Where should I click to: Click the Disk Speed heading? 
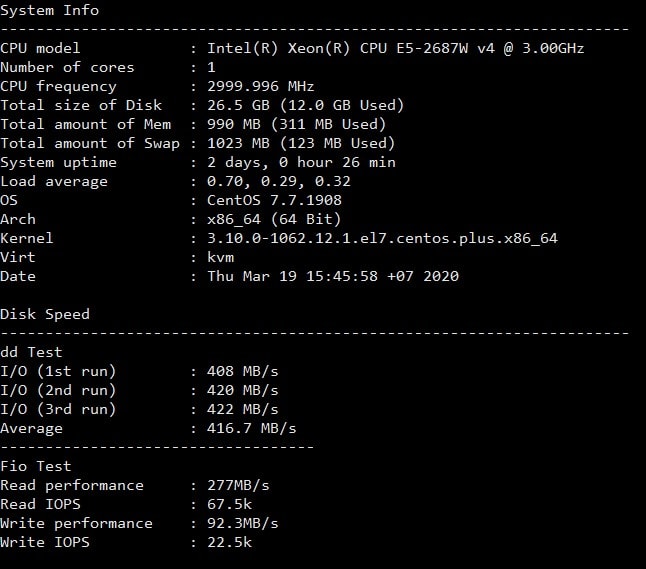click(45, 314)
